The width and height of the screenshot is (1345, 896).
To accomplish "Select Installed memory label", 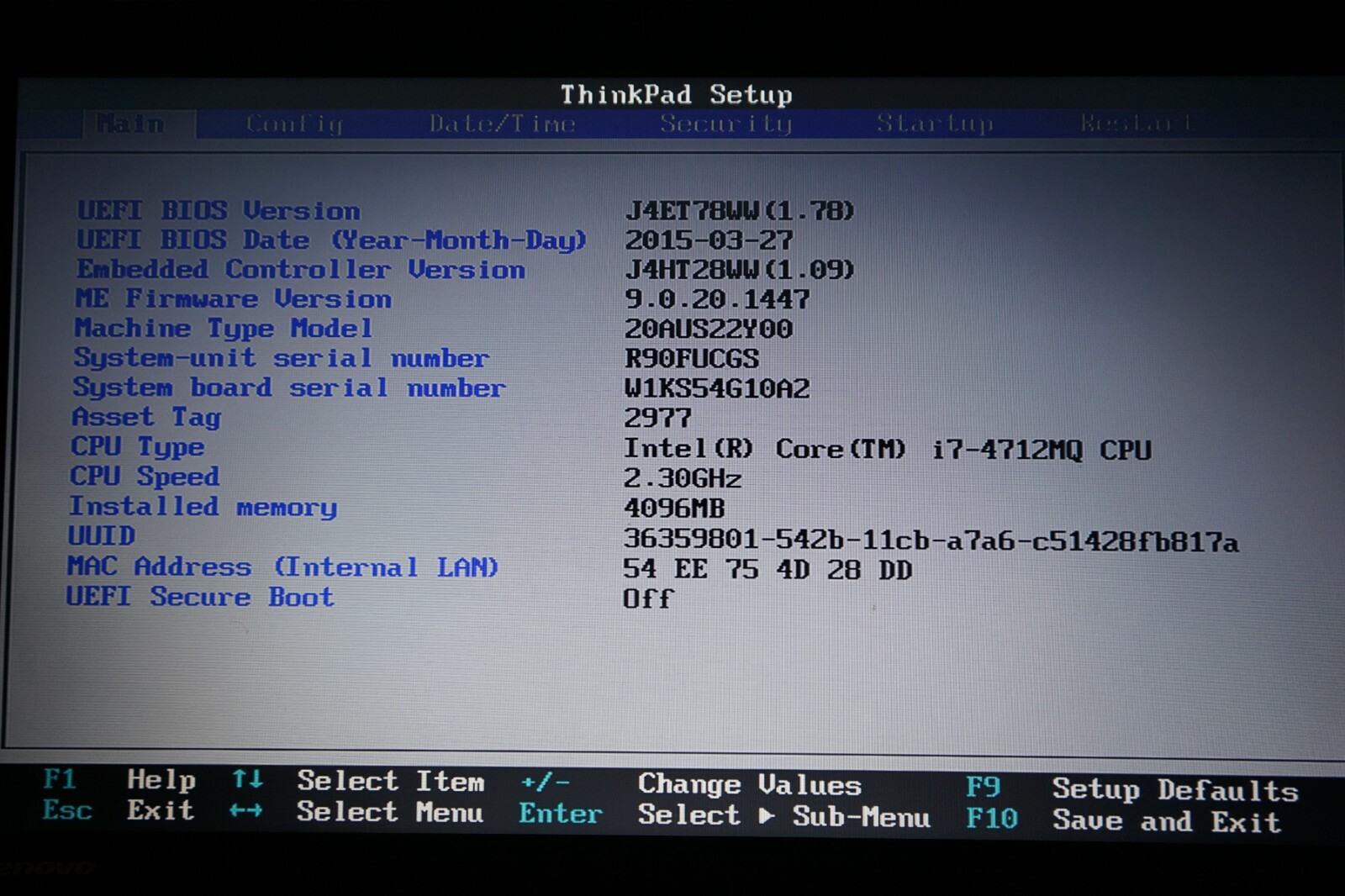I will click(203, 507).
